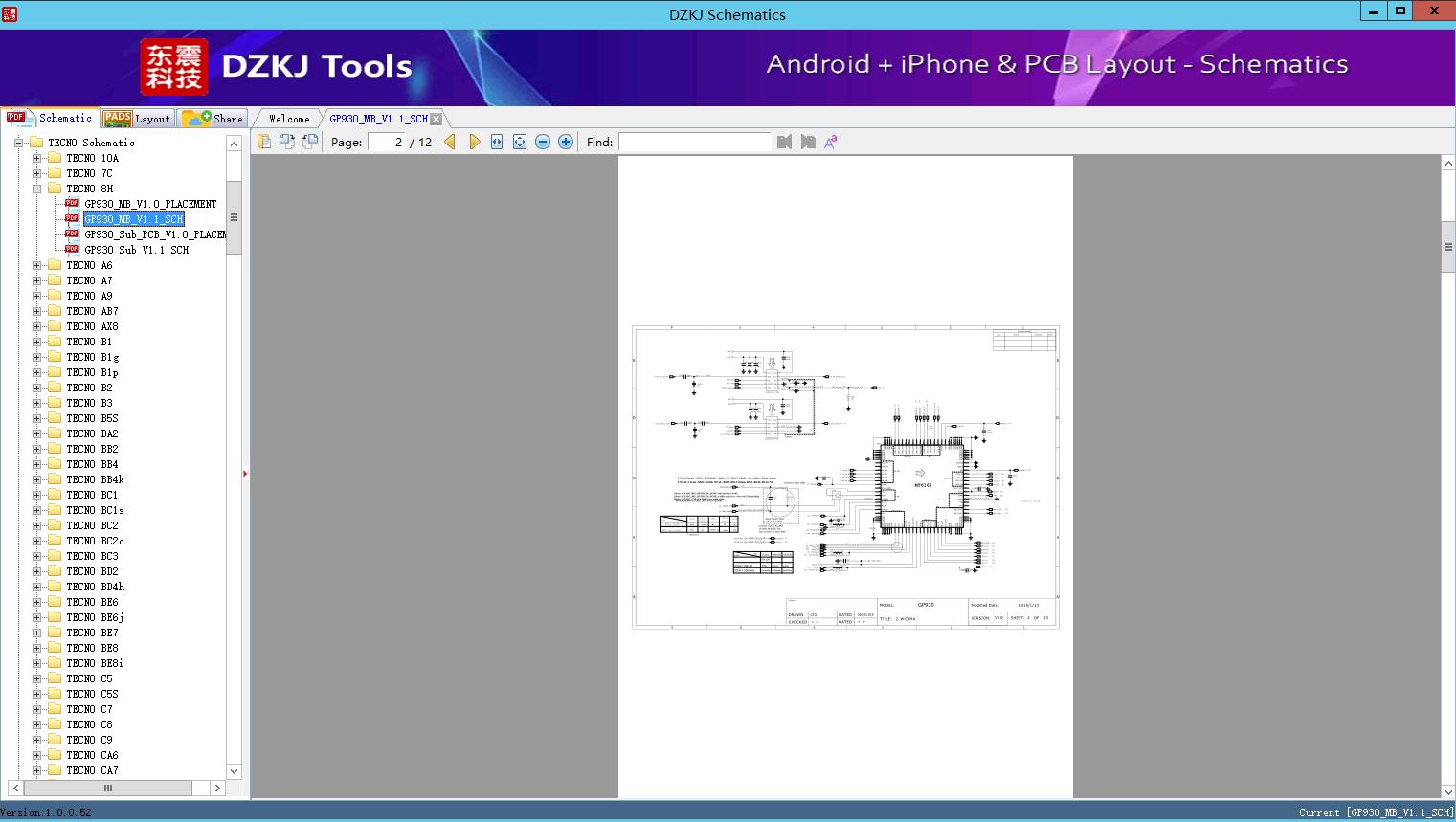Go to previous page arrow
The height and width of the screenshot is (822, 1456).
point(450,142)
